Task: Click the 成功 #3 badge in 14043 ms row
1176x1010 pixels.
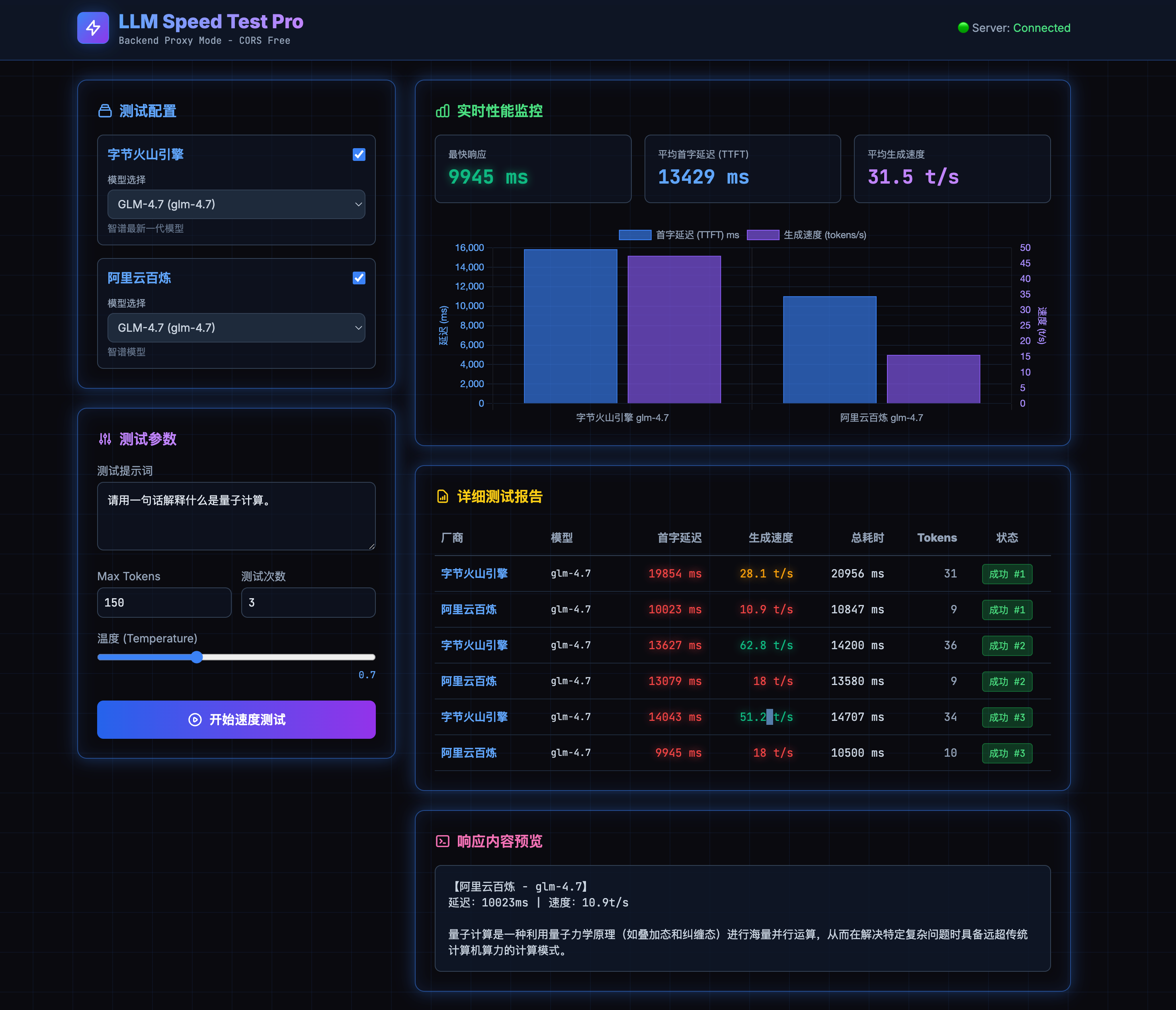Action: 1007,717
